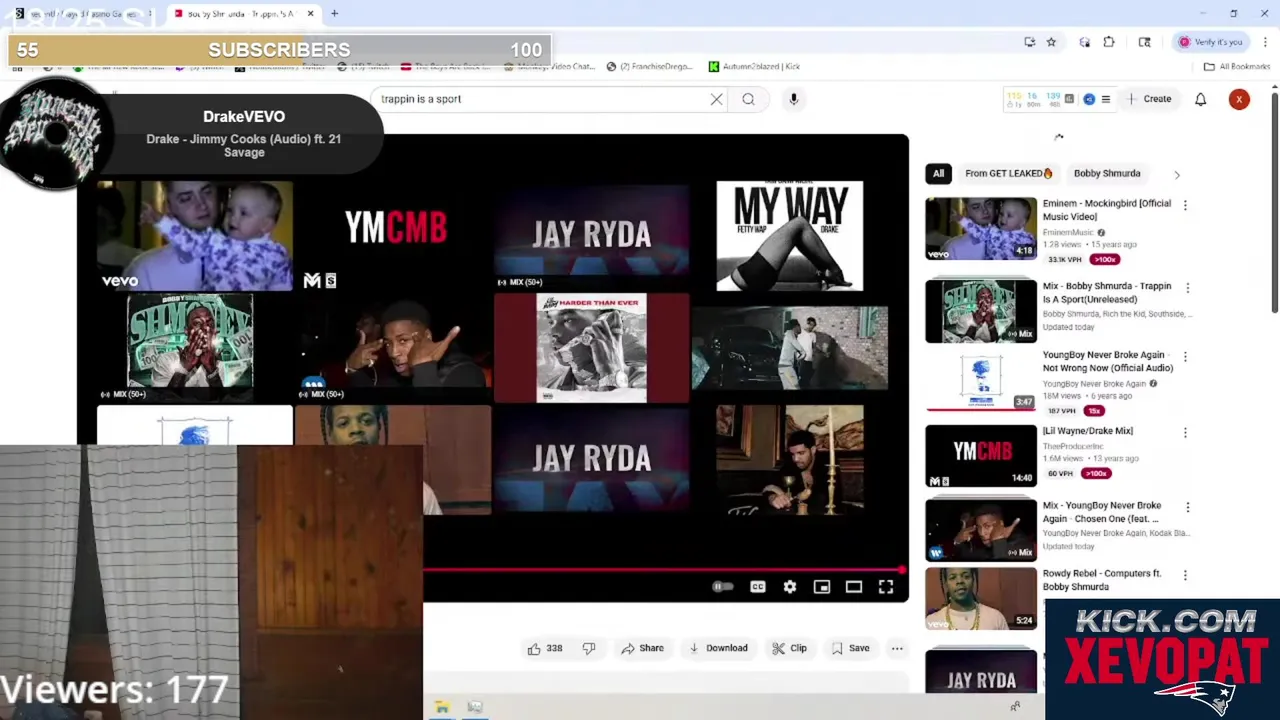The image size is (1280, 720).
Task: Clear the YouTube search box text
Action: tap(716, 99)
